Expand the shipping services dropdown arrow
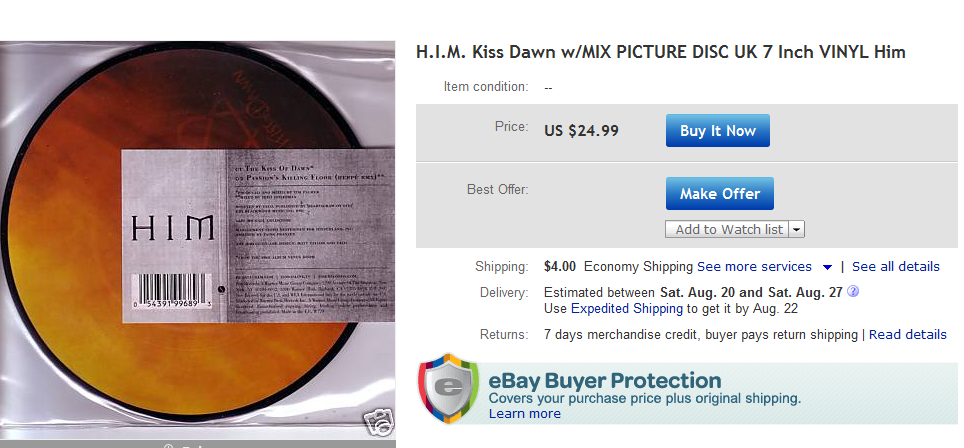Viewport: 964px width, 448px height. [828, 267]
